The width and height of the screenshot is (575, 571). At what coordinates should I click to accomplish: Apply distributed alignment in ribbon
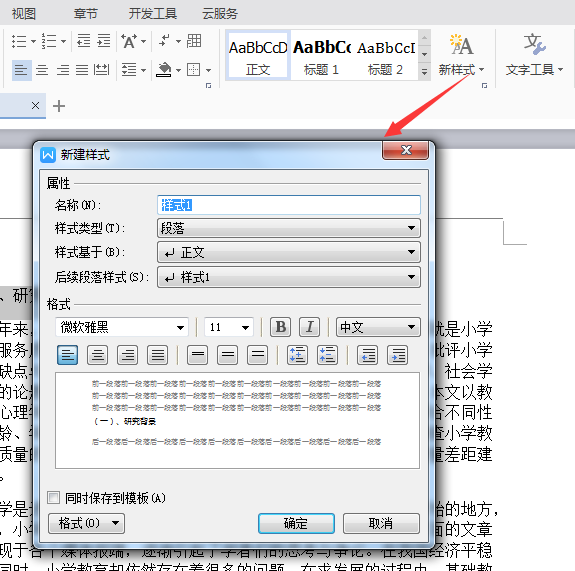coord(101,70)
